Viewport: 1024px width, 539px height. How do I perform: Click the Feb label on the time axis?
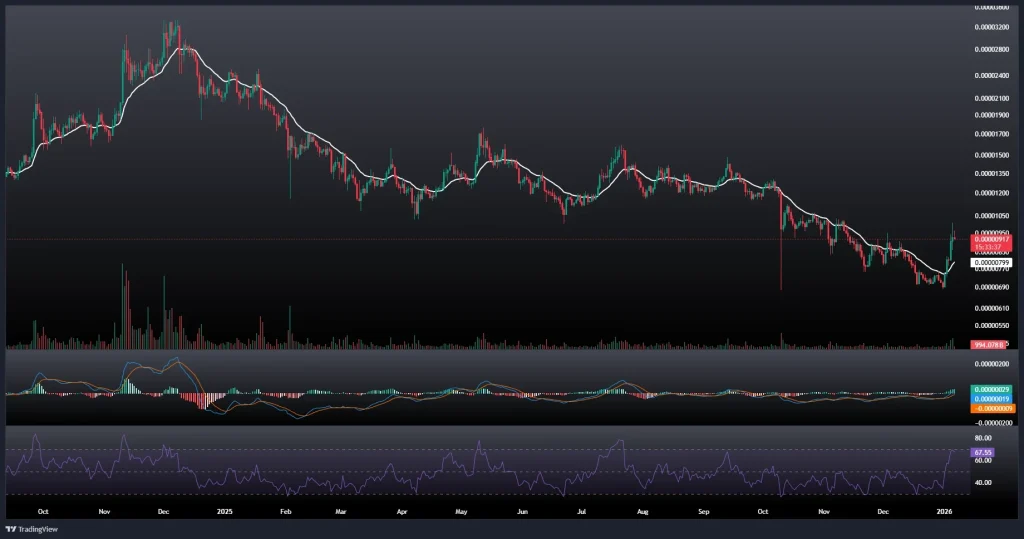point(285,509)
